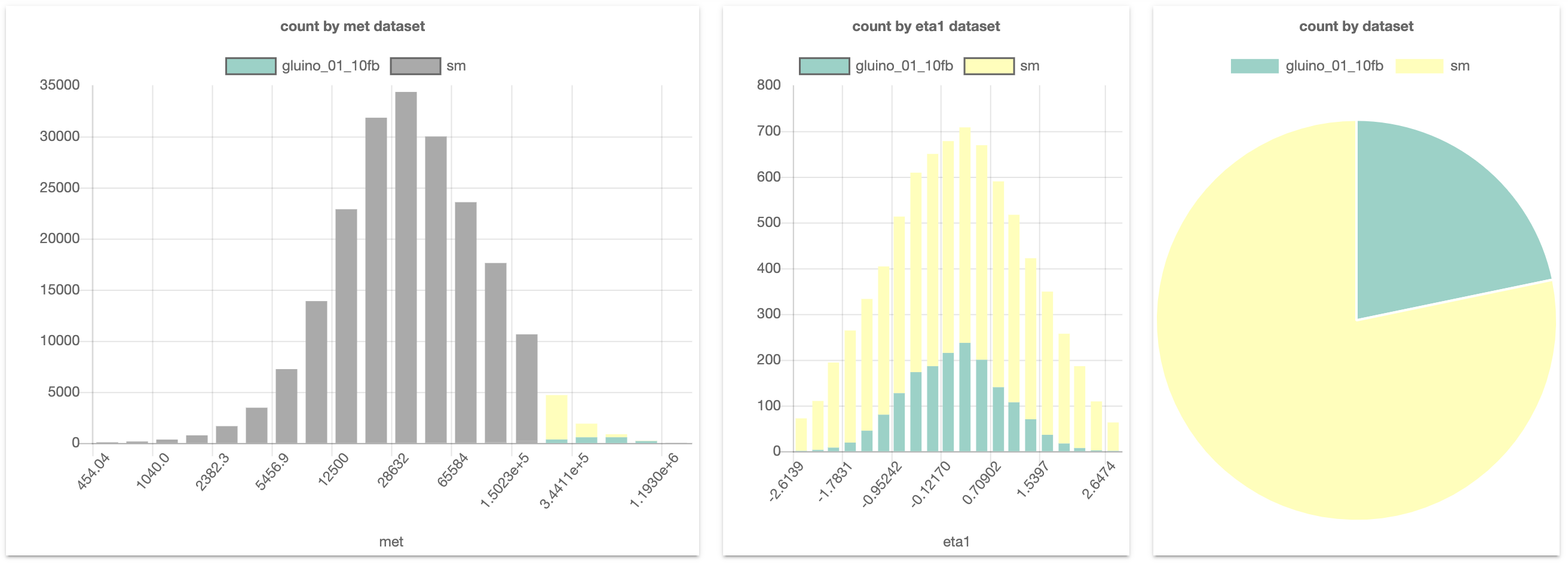Select the gray met bar near 17500
Screen dimensions: 1568x565
(x=495, y=353)
